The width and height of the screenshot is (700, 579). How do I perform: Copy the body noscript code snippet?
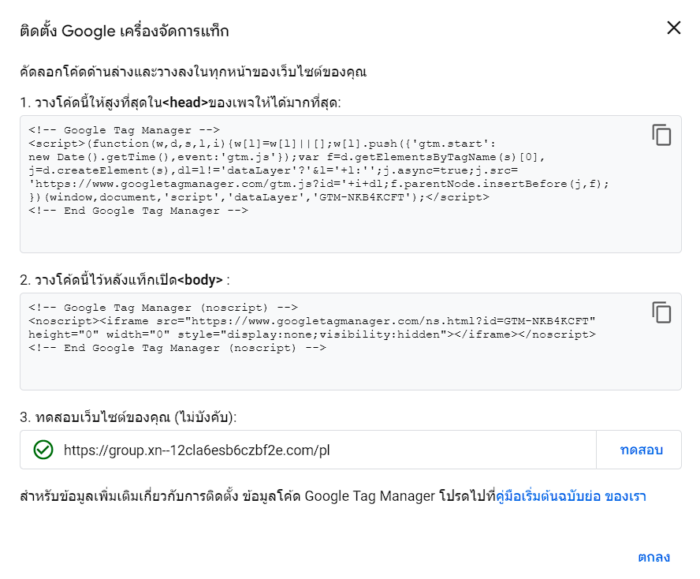click(x=662, y=312)
